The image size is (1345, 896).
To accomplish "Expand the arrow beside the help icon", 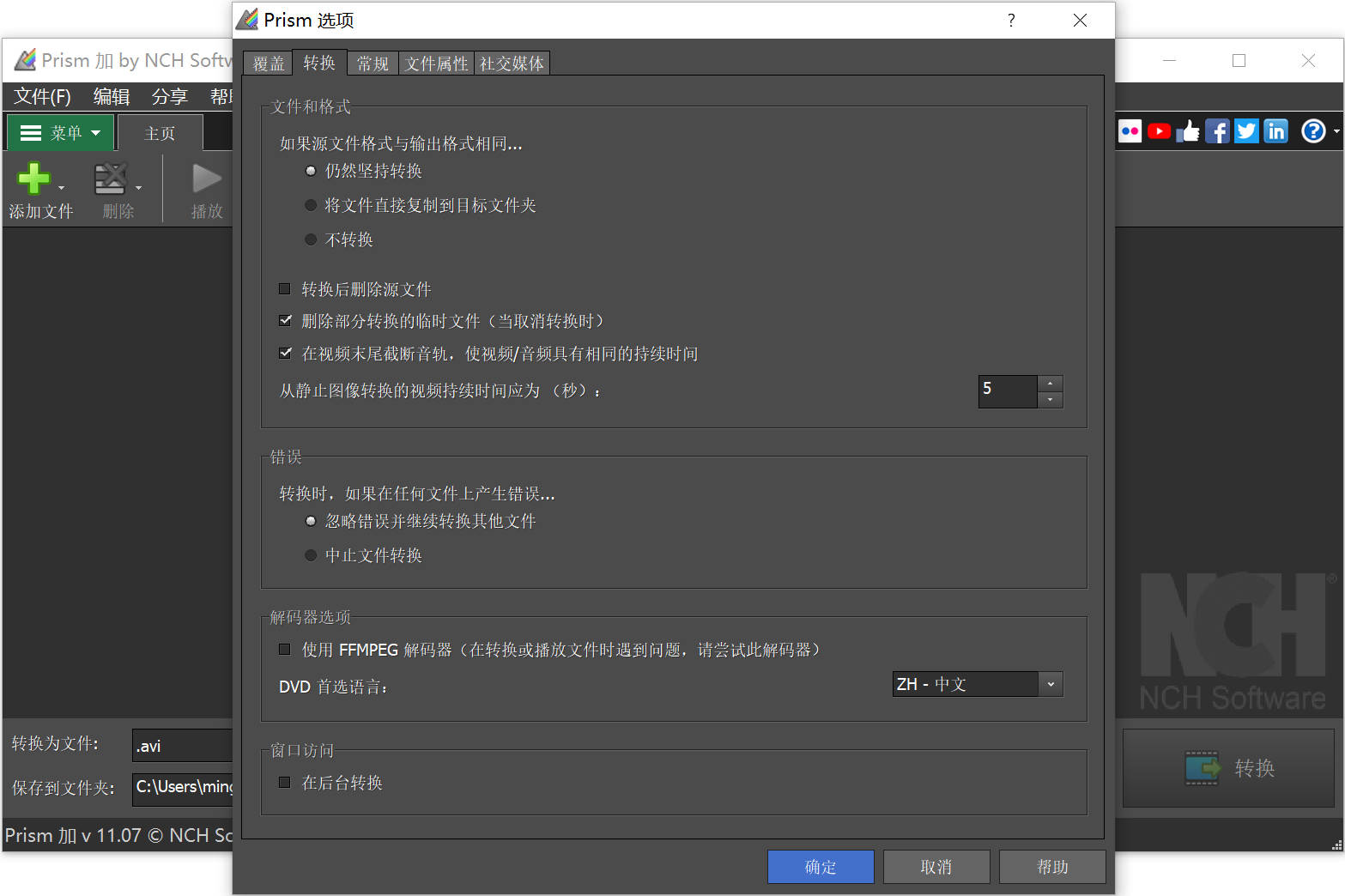I will pos(1336,131).
